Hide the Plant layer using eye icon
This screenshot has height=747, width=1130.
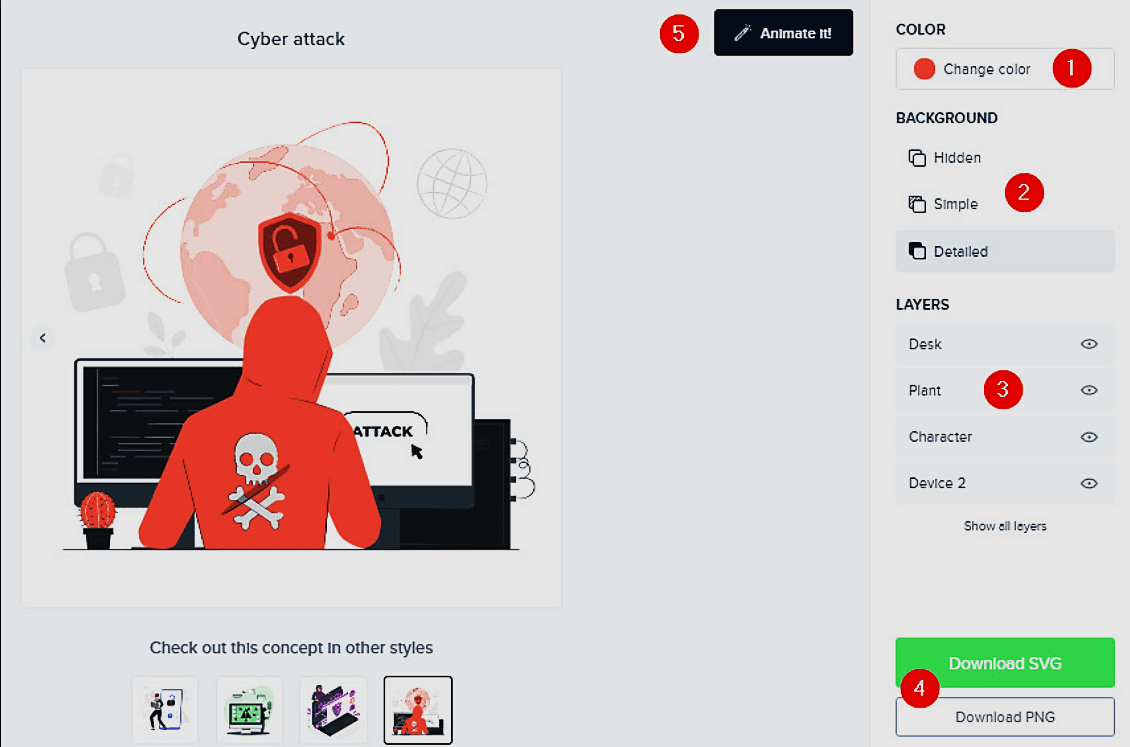point(1089,391)
